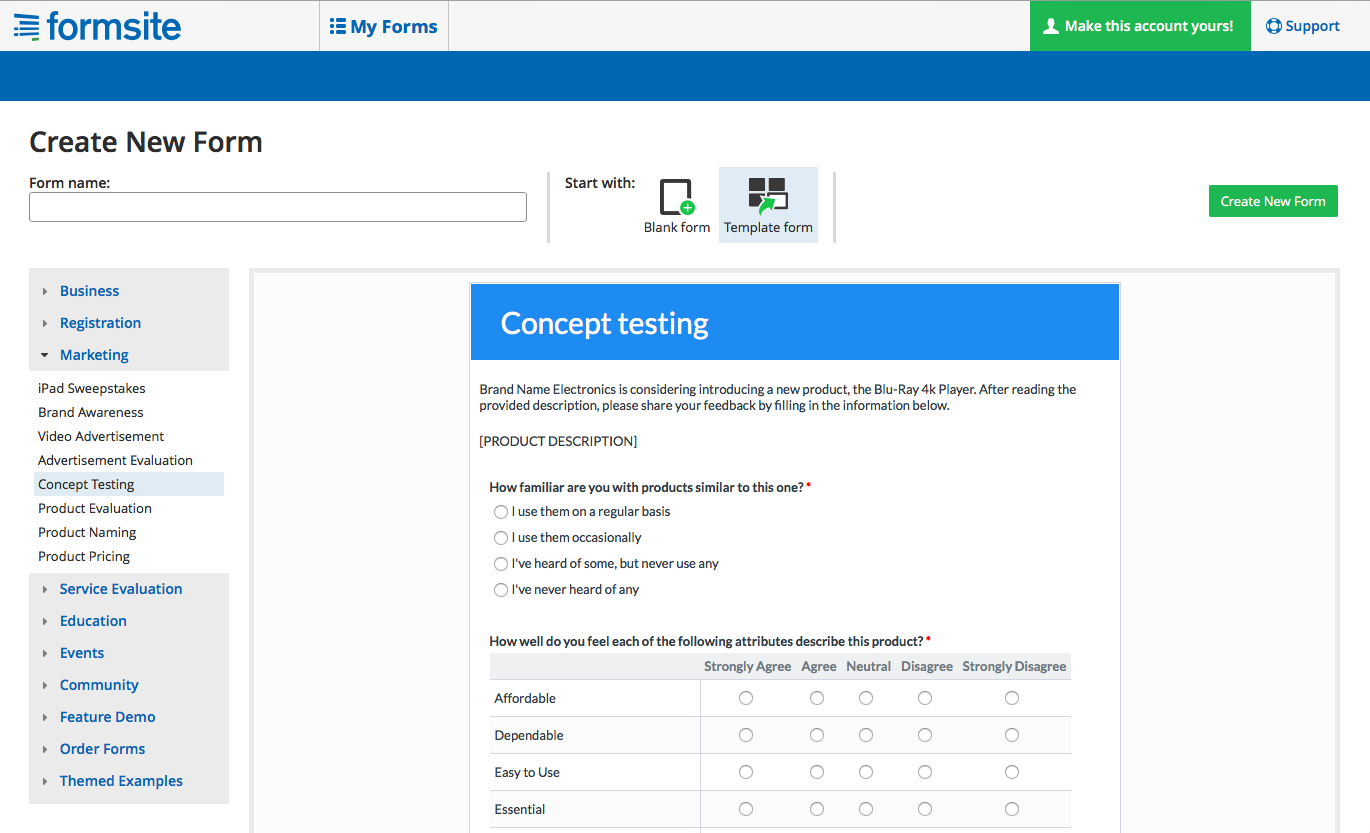
Task: Click the '[PRODUCT DESCRIPTION]' placeholder text
Action: point(558,441)
